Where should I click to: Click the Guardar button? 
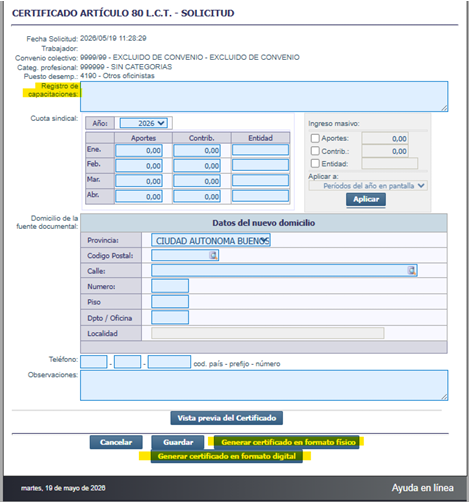[178, 442]
